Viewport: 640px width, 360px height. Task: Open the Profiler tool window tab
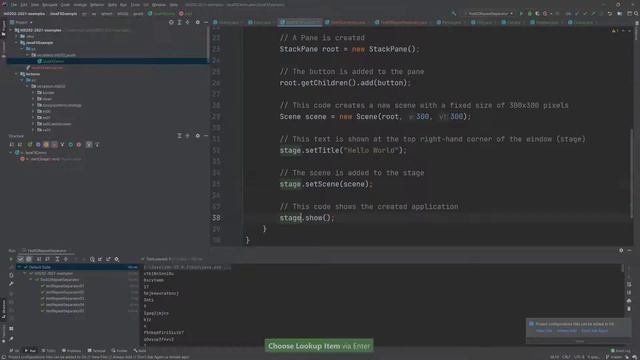tap(120, 351)
